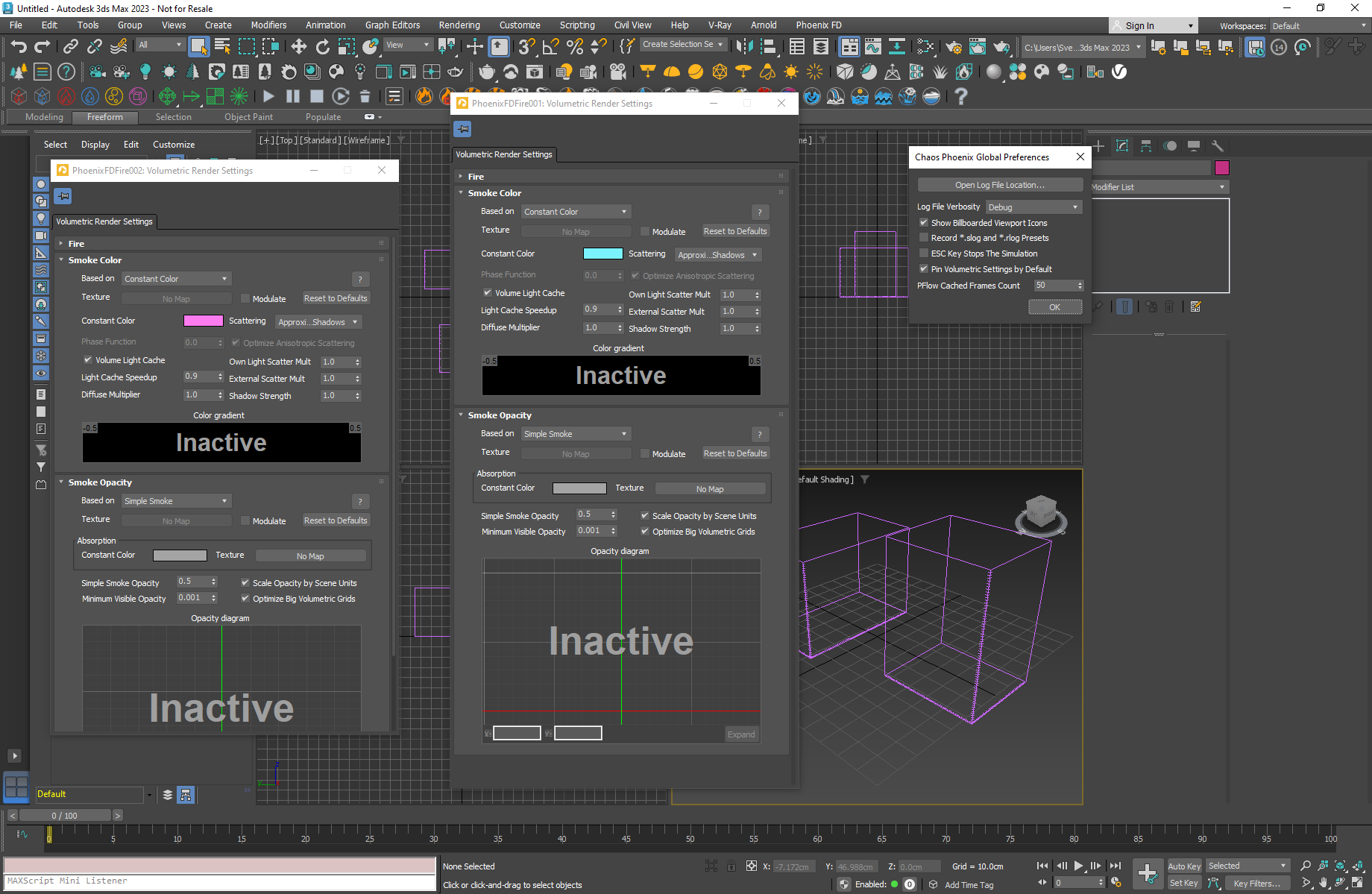This screenshot has height=894, width=1372.
Task: Open the Create Selection Set dropdown
Action: point(683,45)
